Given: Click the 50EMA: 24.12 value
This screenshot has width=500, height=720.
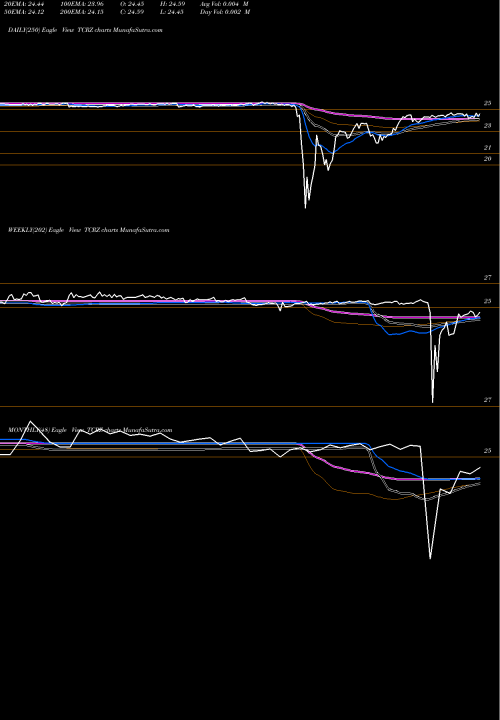Looking at the screenshot, I should click(23, 12).
